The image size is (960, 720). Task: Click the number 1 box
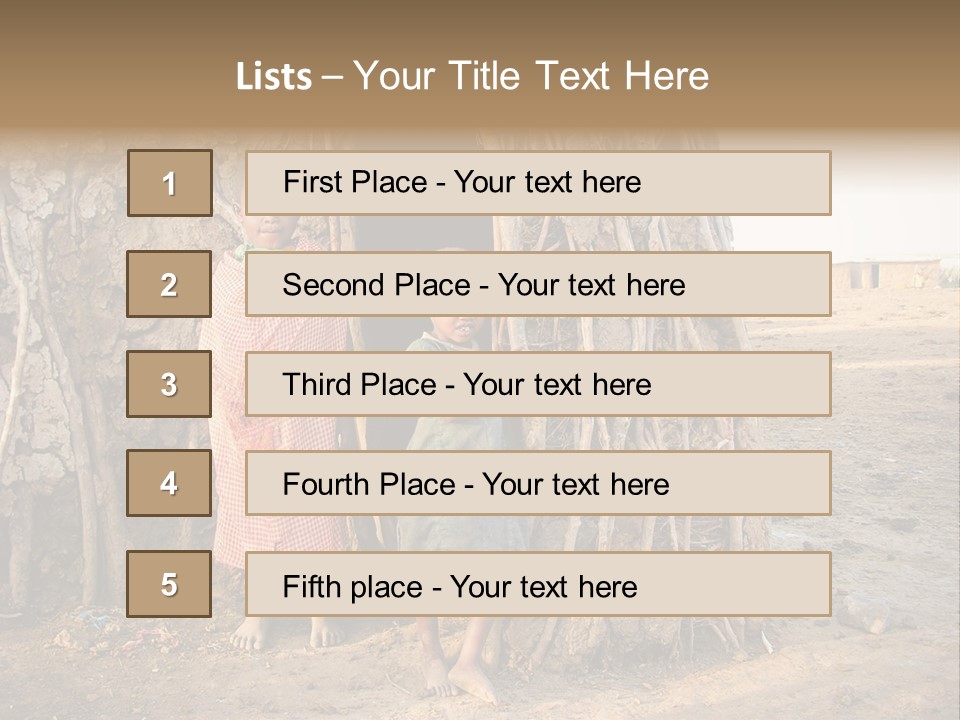170,183
